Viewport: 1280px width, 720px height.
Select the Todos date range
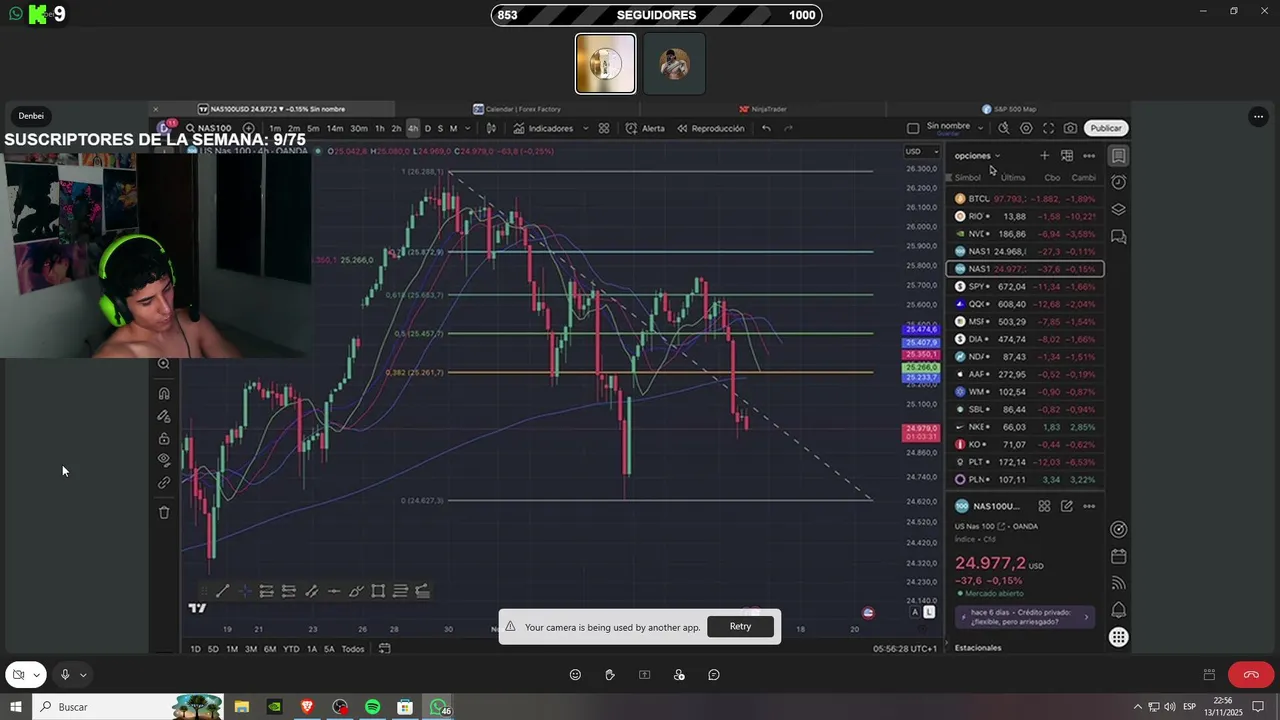point(353,649)
